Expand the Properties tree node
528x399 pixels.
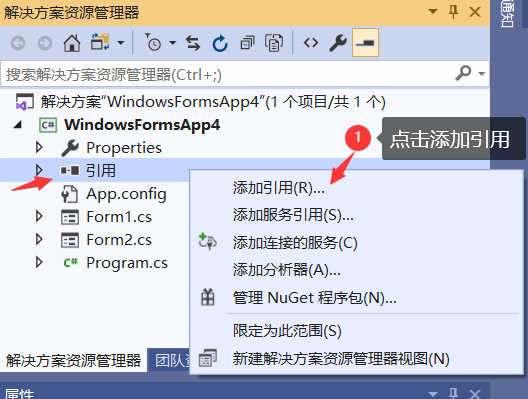[39, 147]
